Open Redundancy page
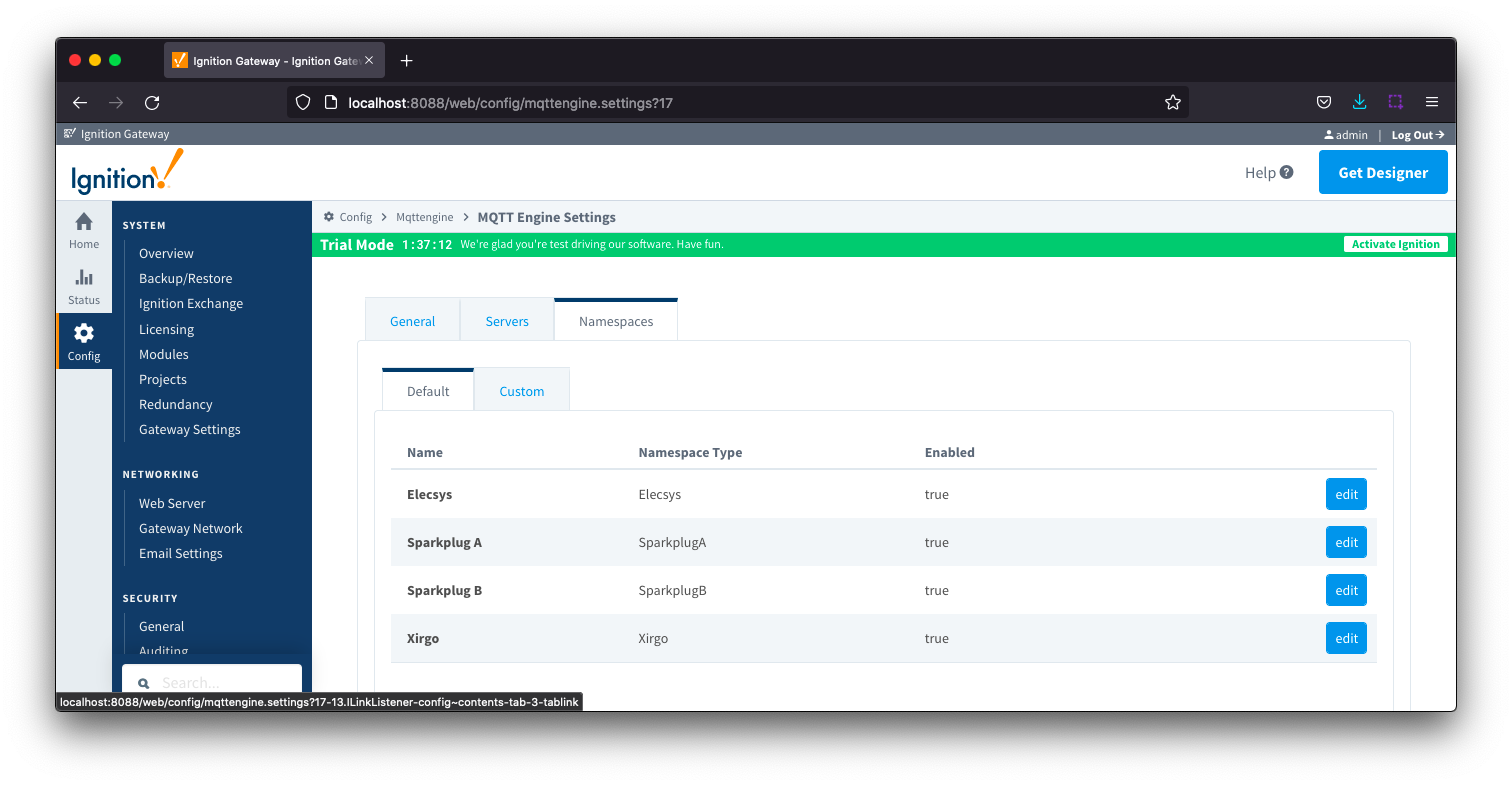 click(175, 404)
